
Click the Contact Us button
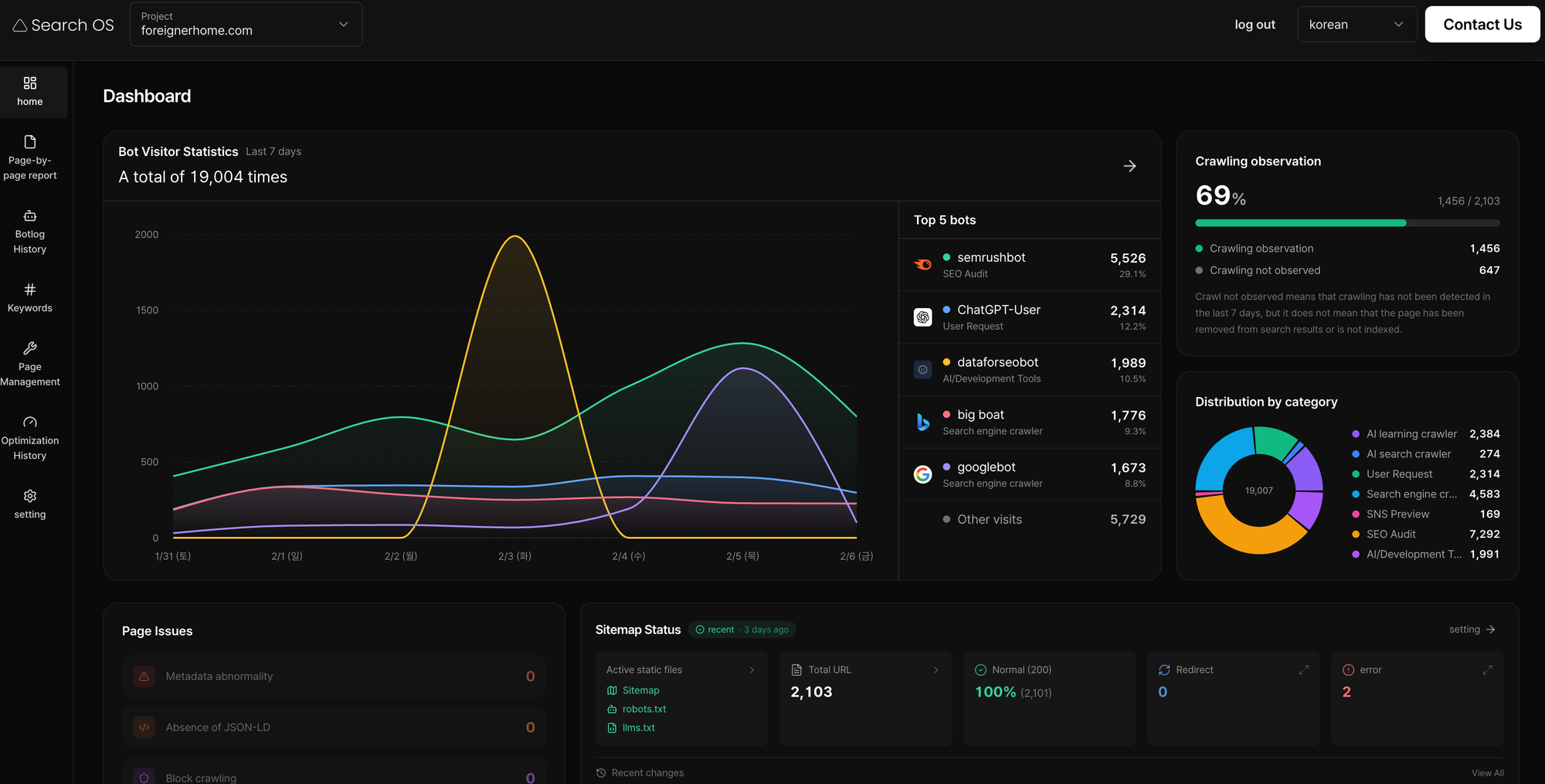point(1482,25)
